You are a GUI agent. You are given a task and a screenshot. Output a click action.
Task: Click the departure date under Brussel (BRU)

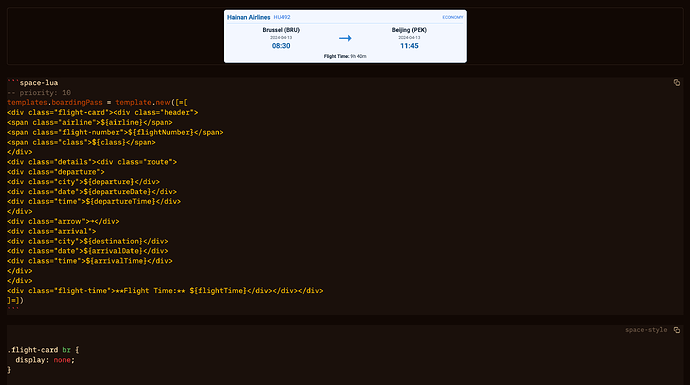pyautogui.click(x=281, y=38)
